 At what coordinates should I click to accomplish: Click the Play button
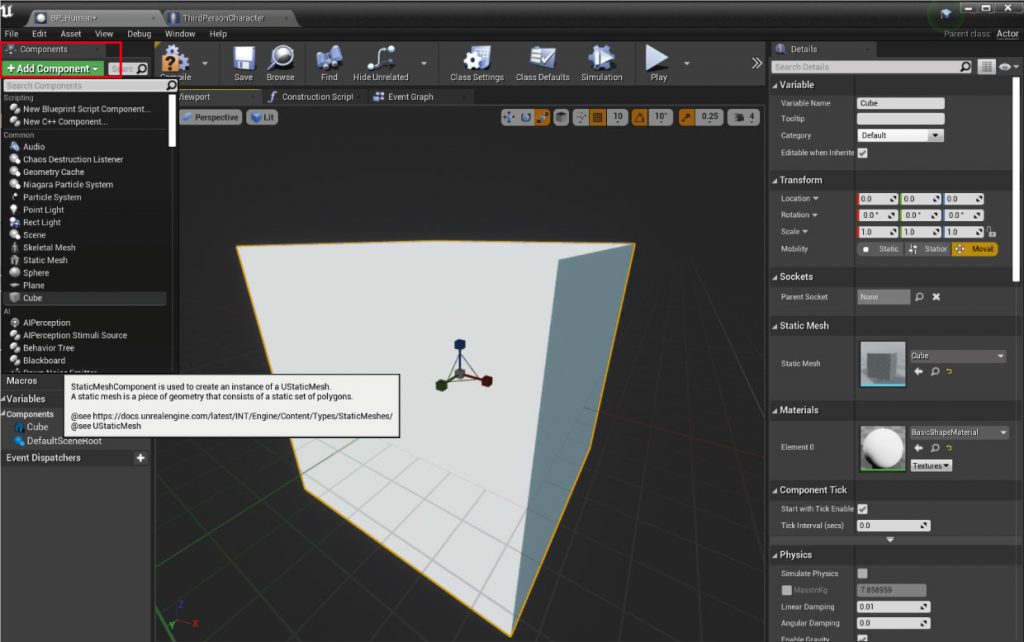[x=658, y=63]
